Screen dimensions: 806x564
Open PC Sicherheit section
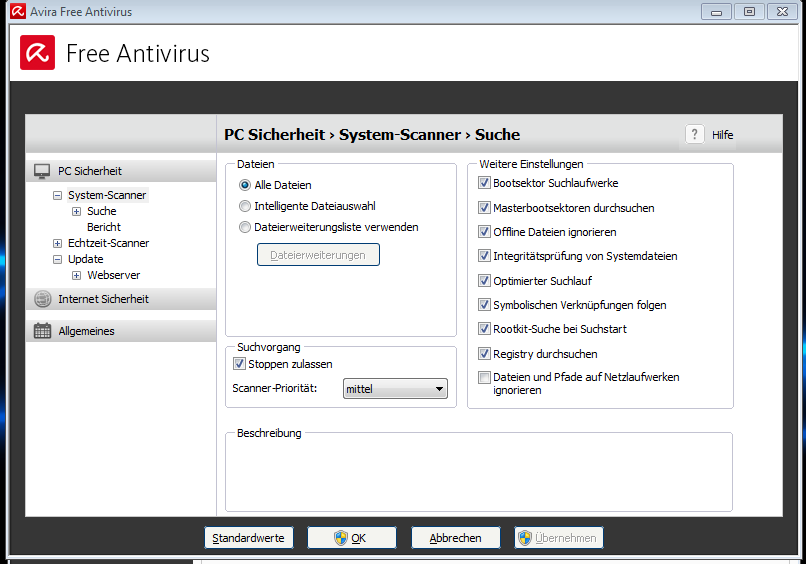click(x=121, y=171)
